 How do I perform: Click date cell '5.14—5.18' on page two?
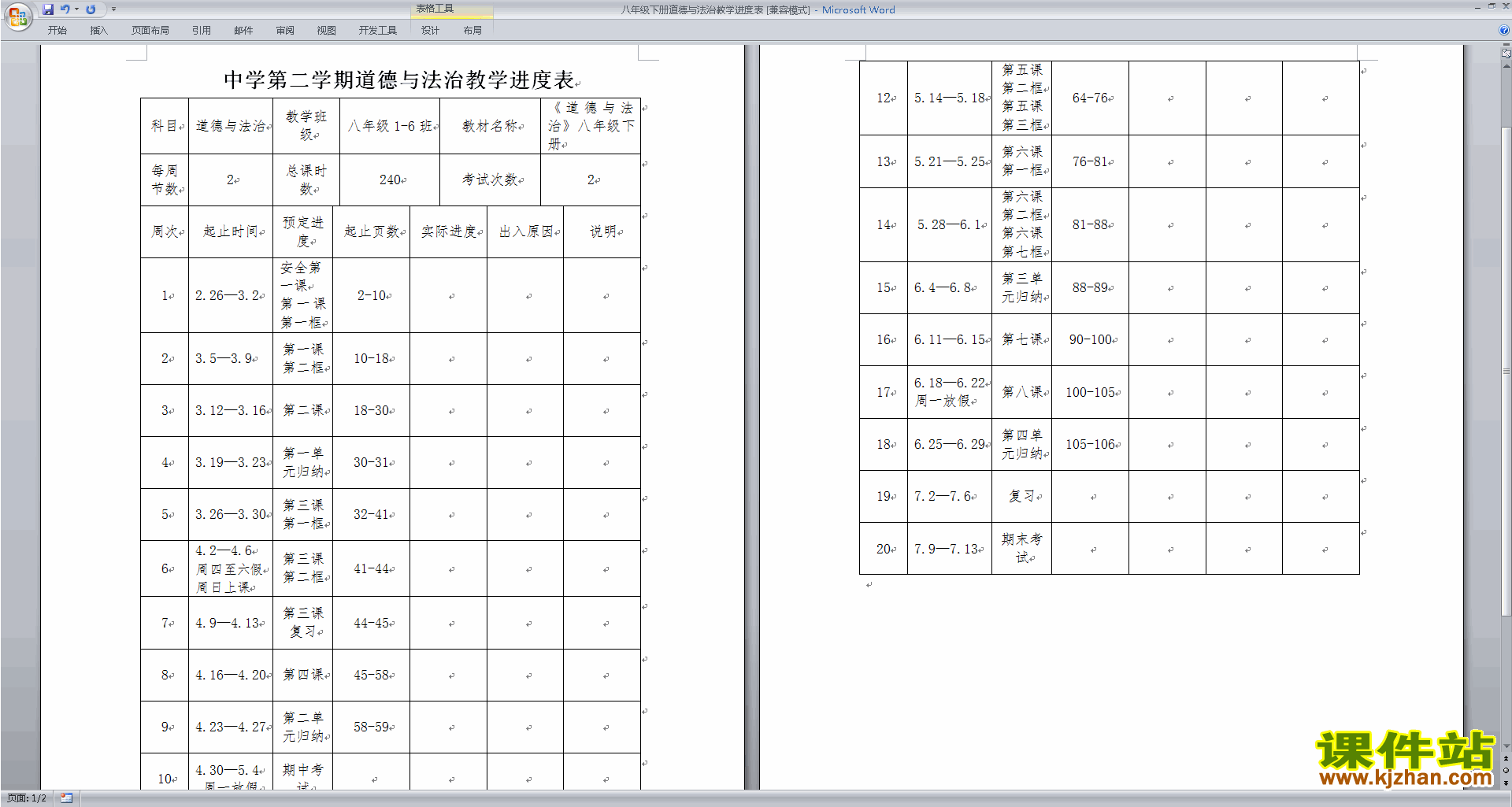(950, 98)
